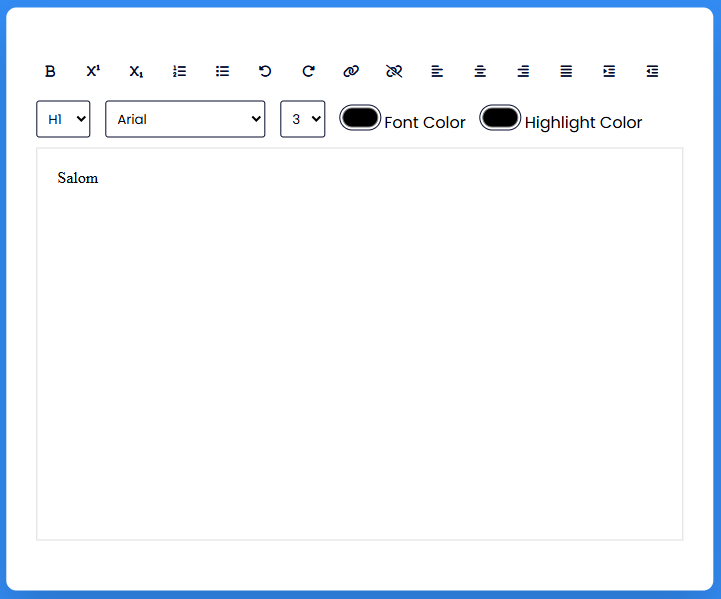Insert a hyperlink
The width and height of the screenshot is (721, 599).
[x=351, y=71]
